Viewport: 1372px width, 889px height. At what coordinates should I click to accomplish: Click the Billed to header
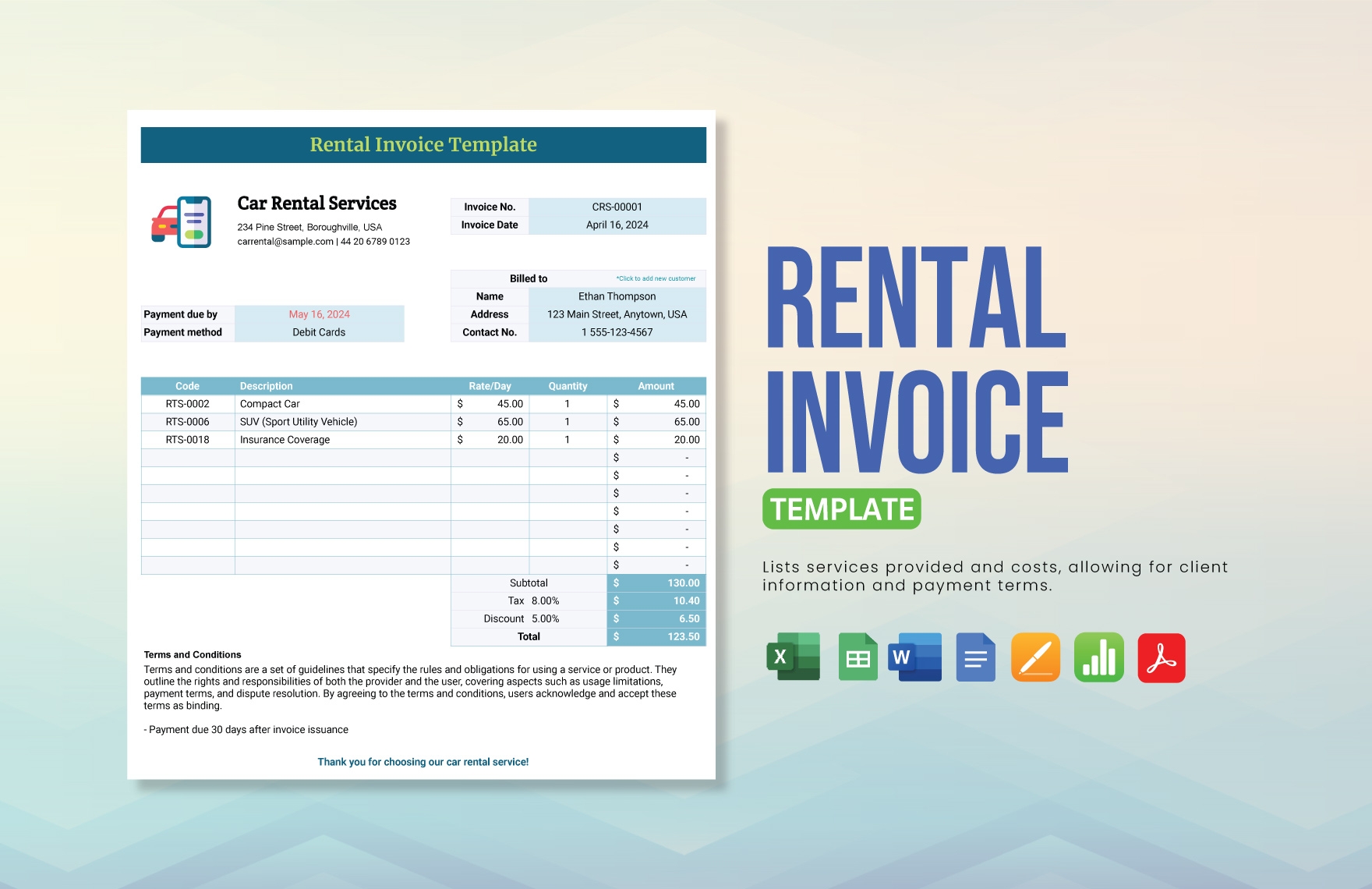(x=529, y=278)
